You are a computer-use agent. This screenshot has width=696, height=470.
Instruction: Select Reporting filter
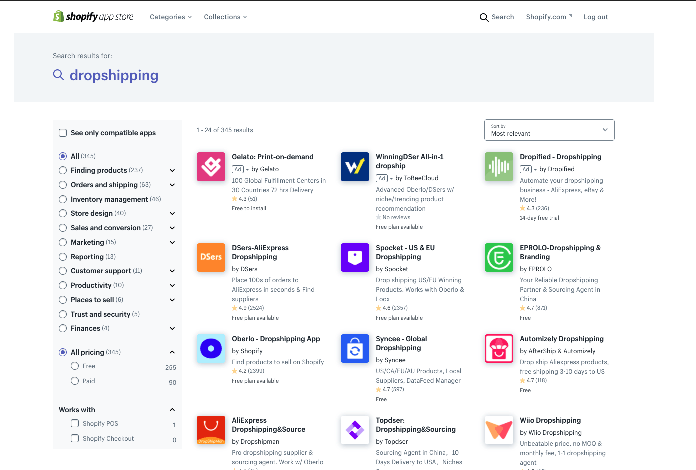click(63, 257)
